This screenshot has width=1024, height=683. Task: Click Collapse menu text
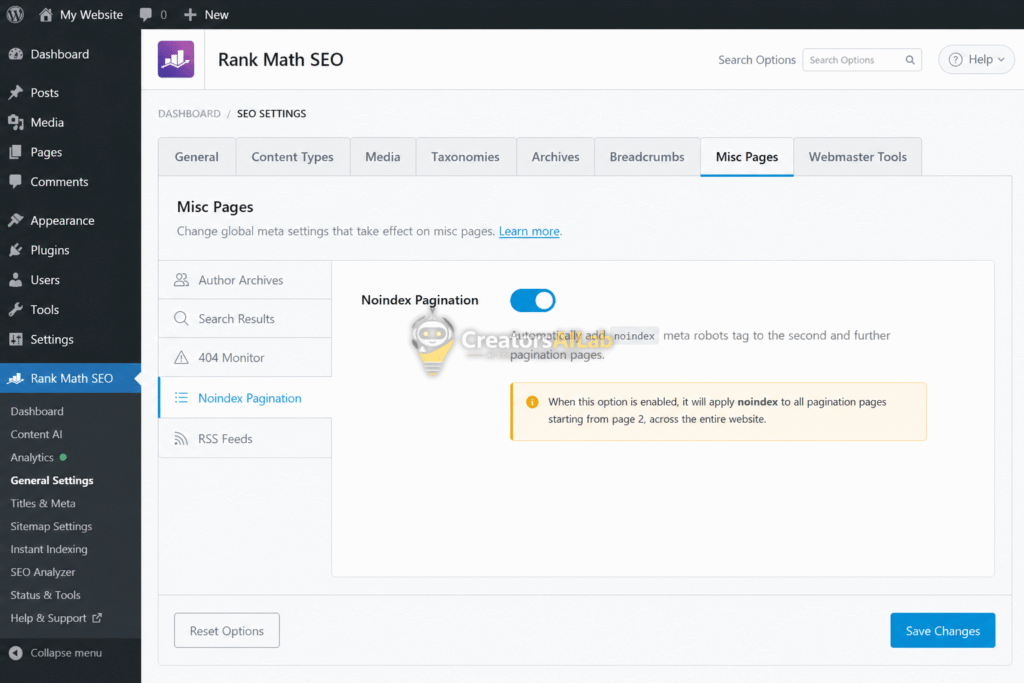[x=66, y=653]
